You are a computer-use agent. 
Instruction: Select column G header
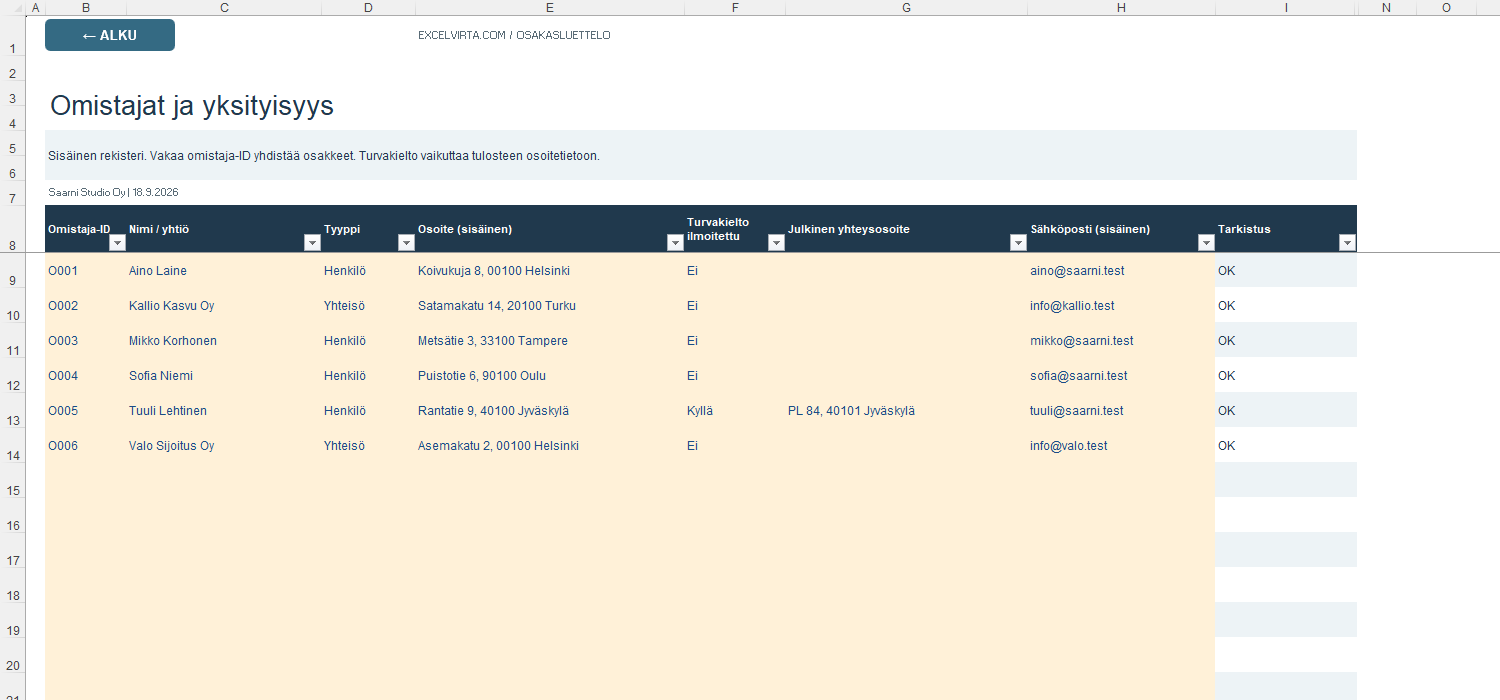pos(907,8)
